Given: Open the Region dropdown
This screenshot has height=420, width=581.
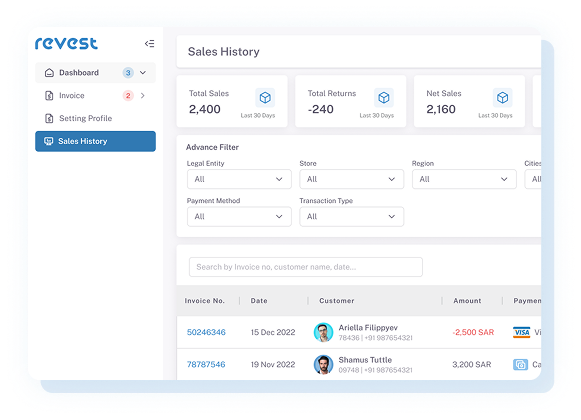Looking at the screenshot, I should coord(464,179).
